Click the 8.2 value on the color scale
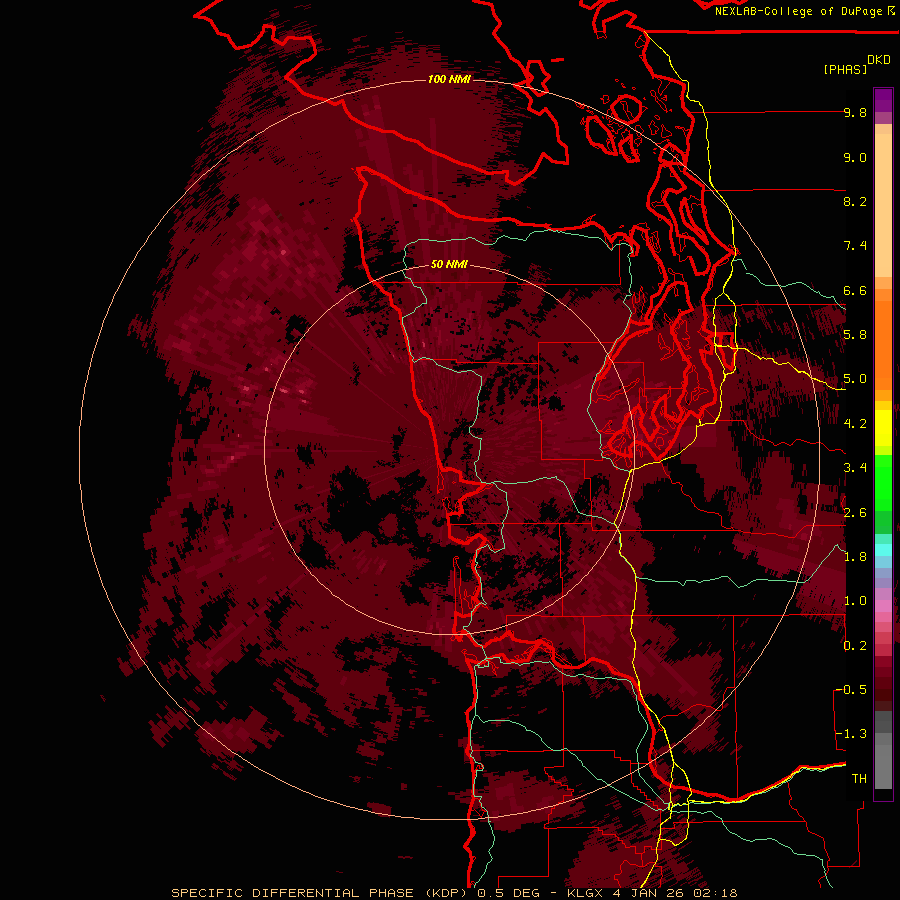The image size is (900, 900). 855,202
